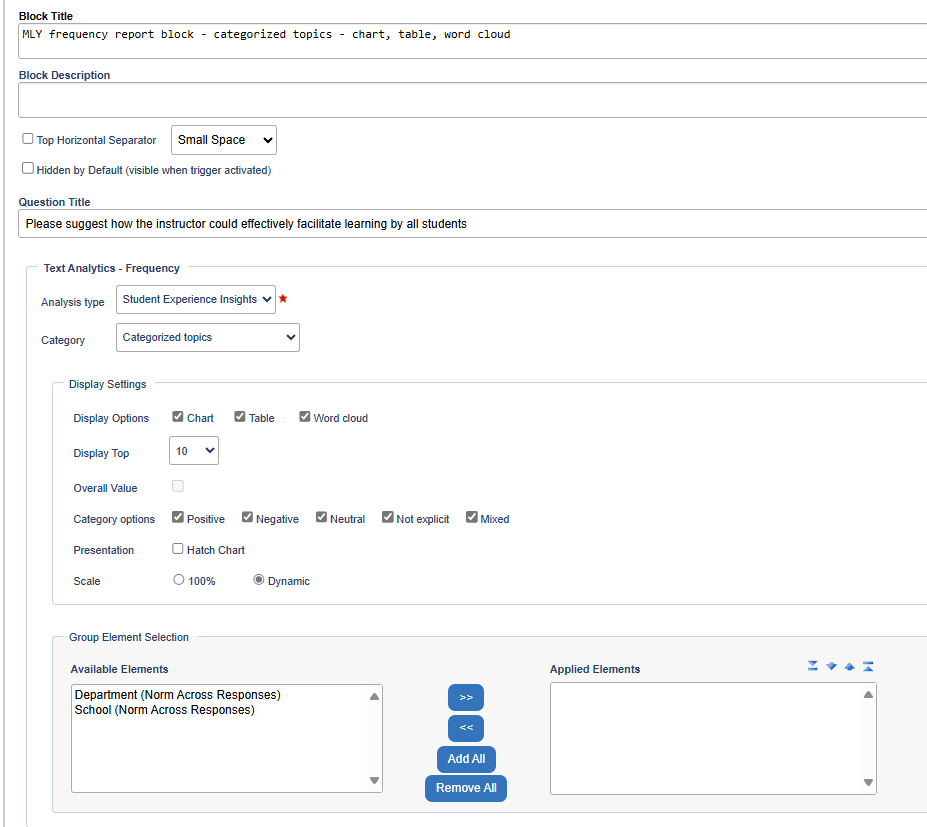Uncheck the Table display option

pos(239,417)
